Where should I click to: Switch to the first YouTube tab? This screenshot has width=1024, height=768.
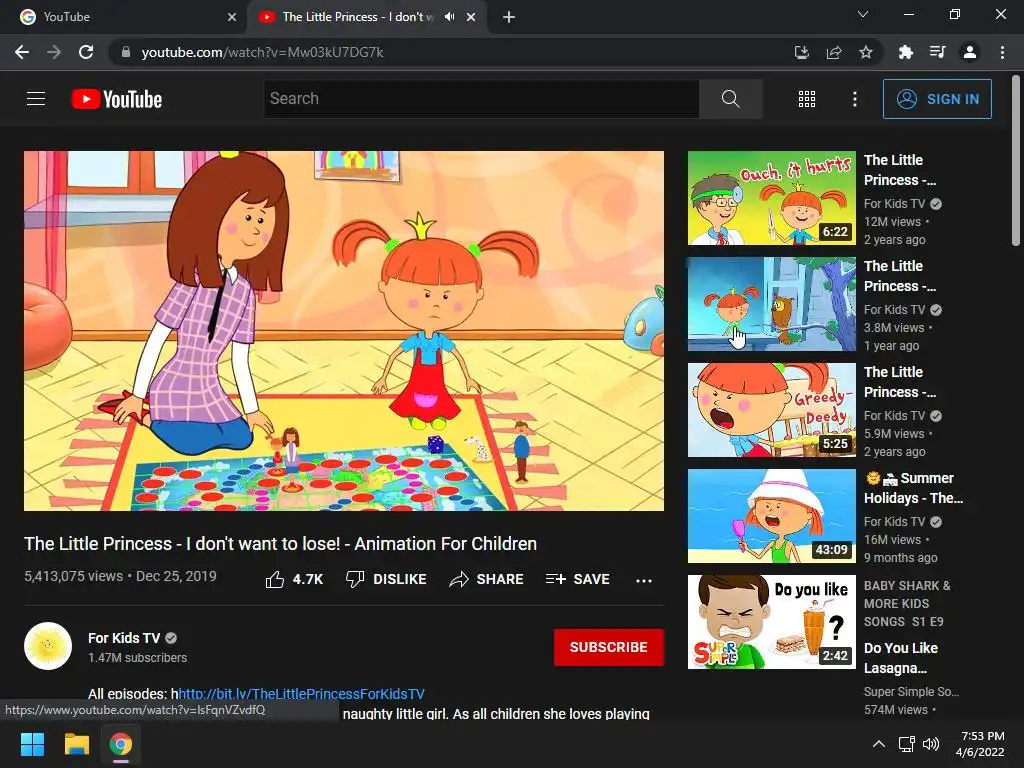[x=123, y=17]
